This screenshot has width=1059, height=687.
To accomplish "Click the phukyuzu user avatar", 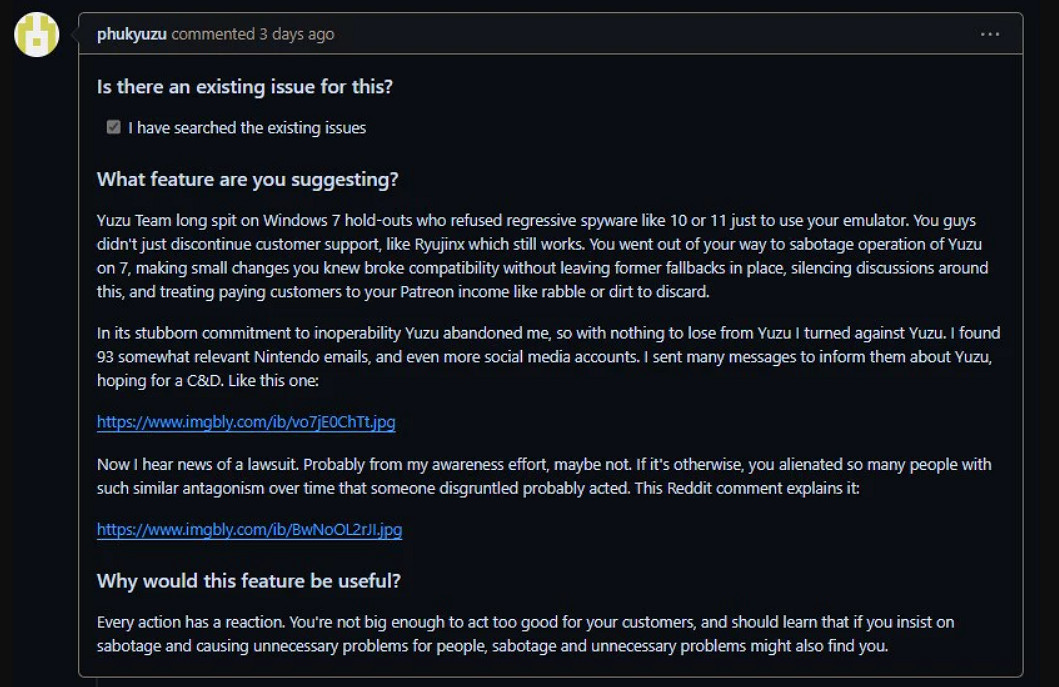I will coord(36,35).
